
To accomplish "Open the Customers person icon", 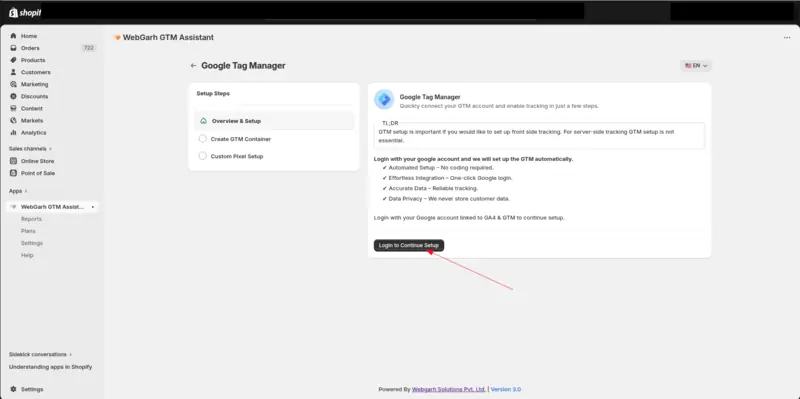I will click(14, 72).
